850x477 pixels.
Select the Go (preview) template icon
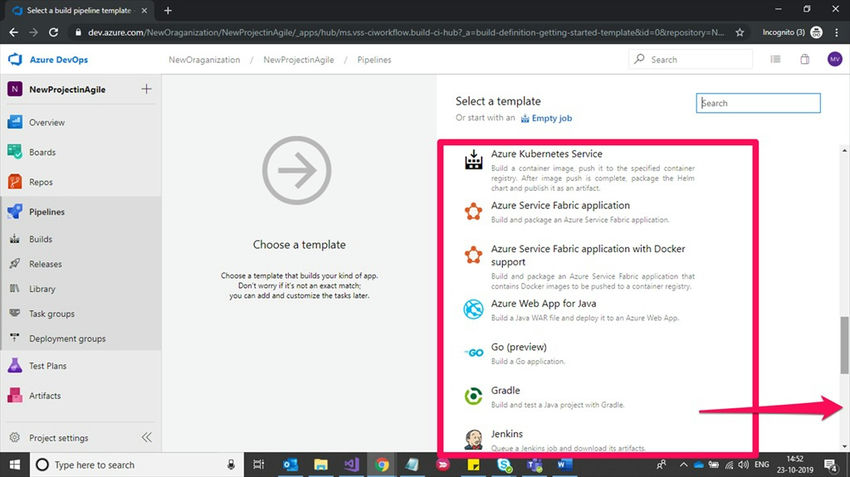coord(473,353)
